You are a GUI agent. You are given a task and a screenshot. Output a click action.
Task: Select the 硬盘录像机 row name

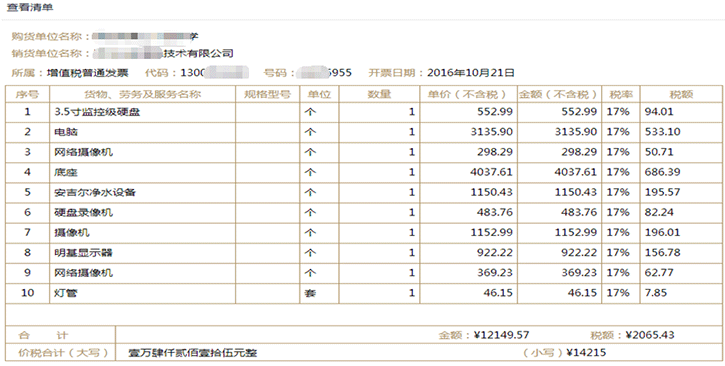pos(83,213)
